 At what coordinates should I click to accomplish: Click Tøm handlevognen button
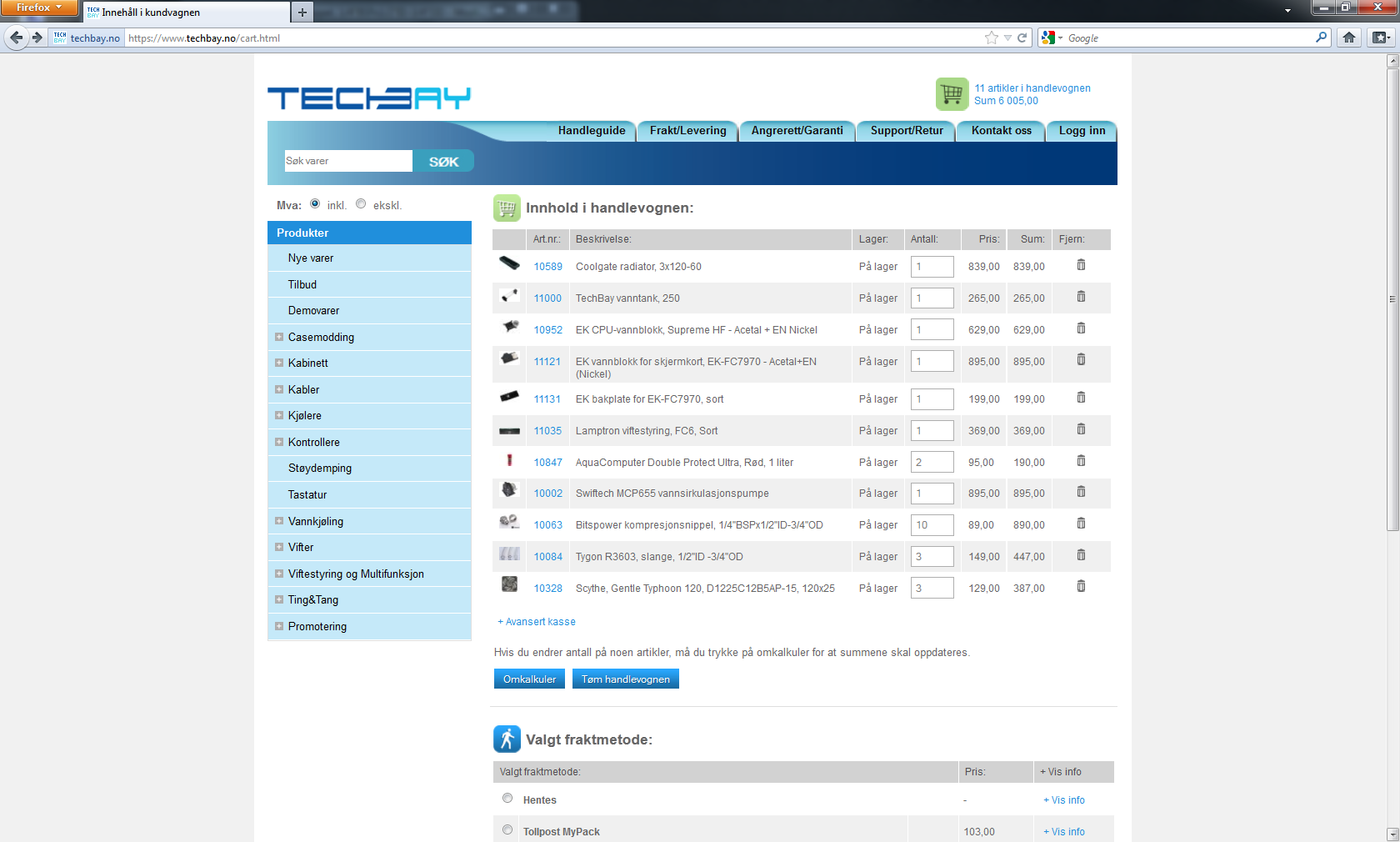(626, 679)
